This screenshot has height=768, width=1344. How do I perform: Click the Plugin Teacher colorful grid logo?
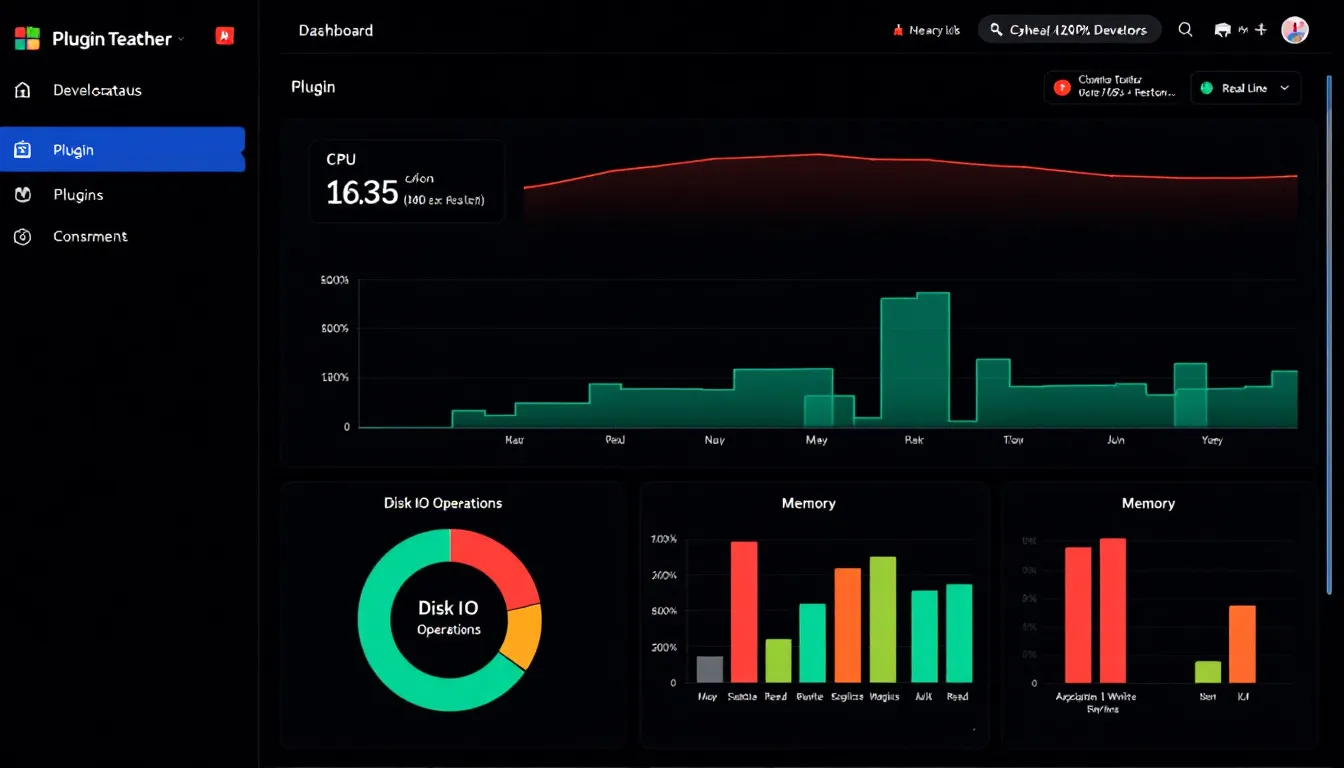[x=27, y=37]
